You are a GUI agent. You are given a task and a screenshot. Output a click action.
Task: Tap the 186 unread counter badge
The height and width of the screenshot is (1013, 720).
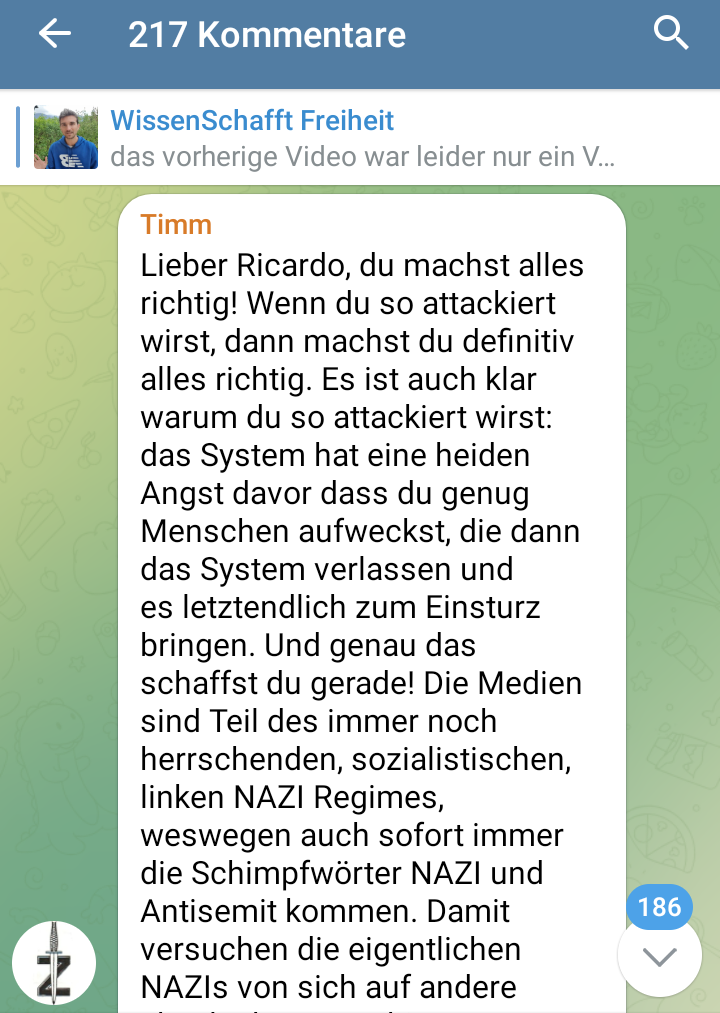pos(659,907)
